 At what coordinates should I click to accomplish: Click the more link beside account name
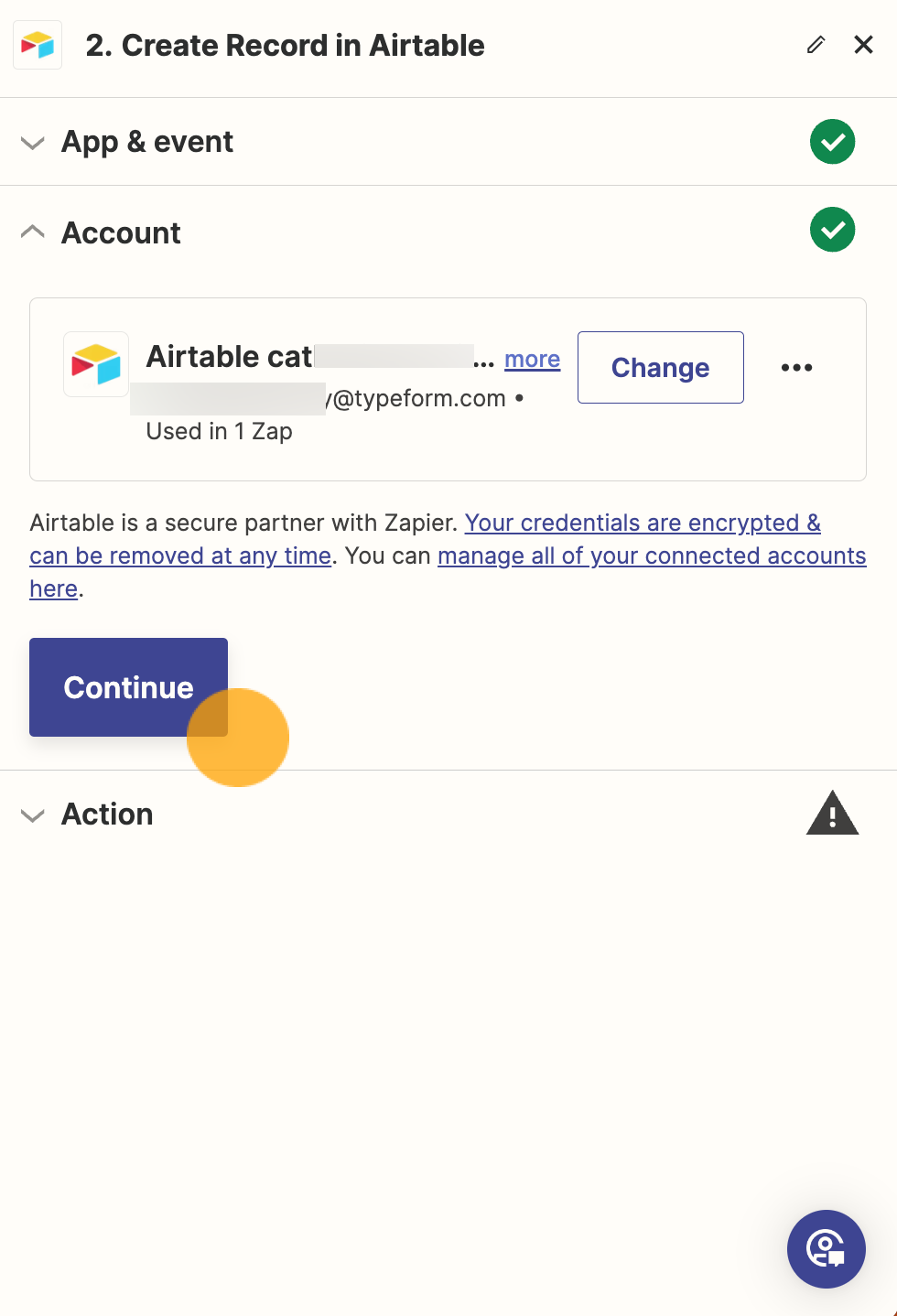(532, 359)
